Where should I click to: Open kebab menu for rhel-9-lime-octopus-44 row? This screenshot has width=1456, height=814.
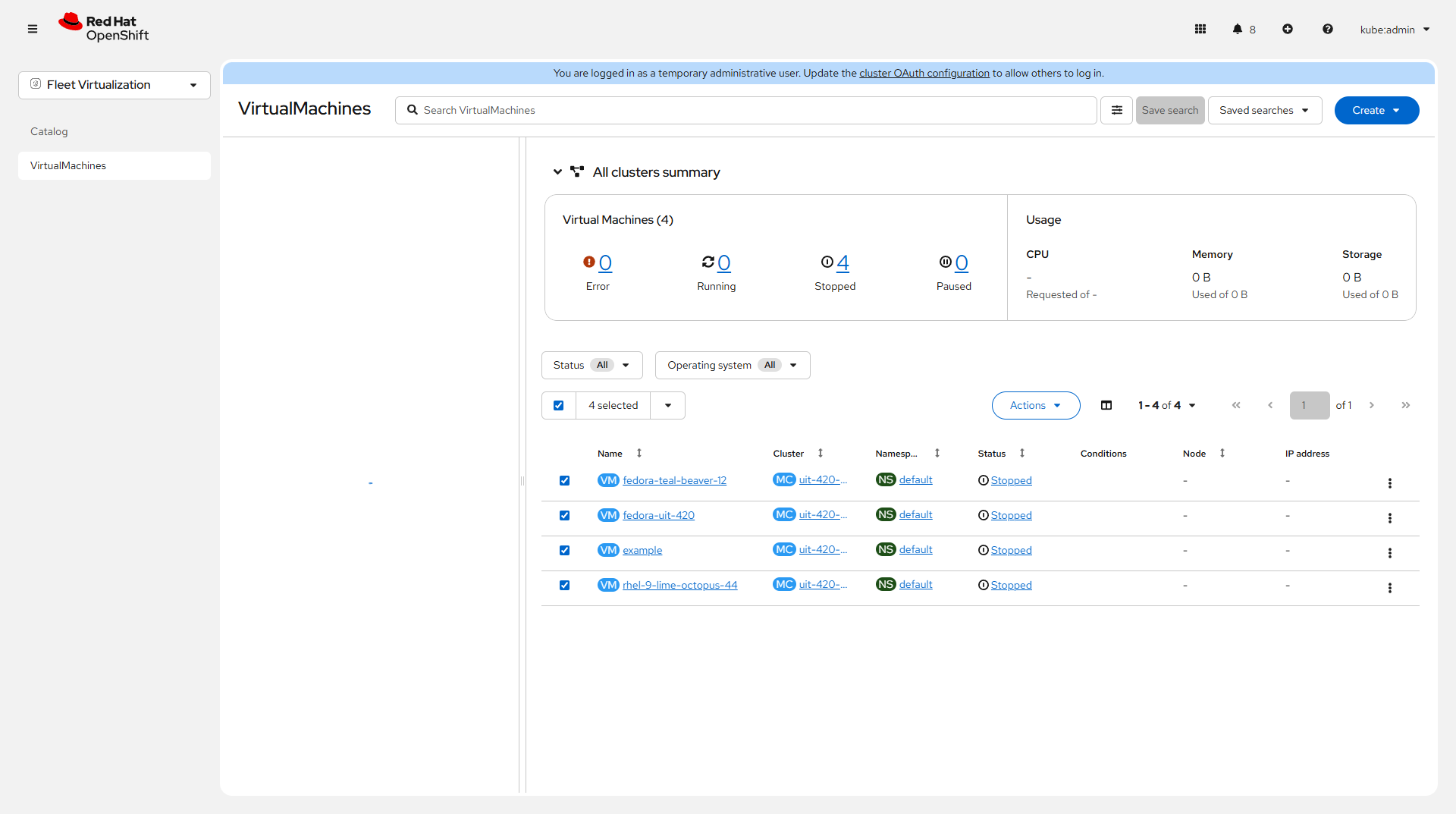(x=1390, y=588)
